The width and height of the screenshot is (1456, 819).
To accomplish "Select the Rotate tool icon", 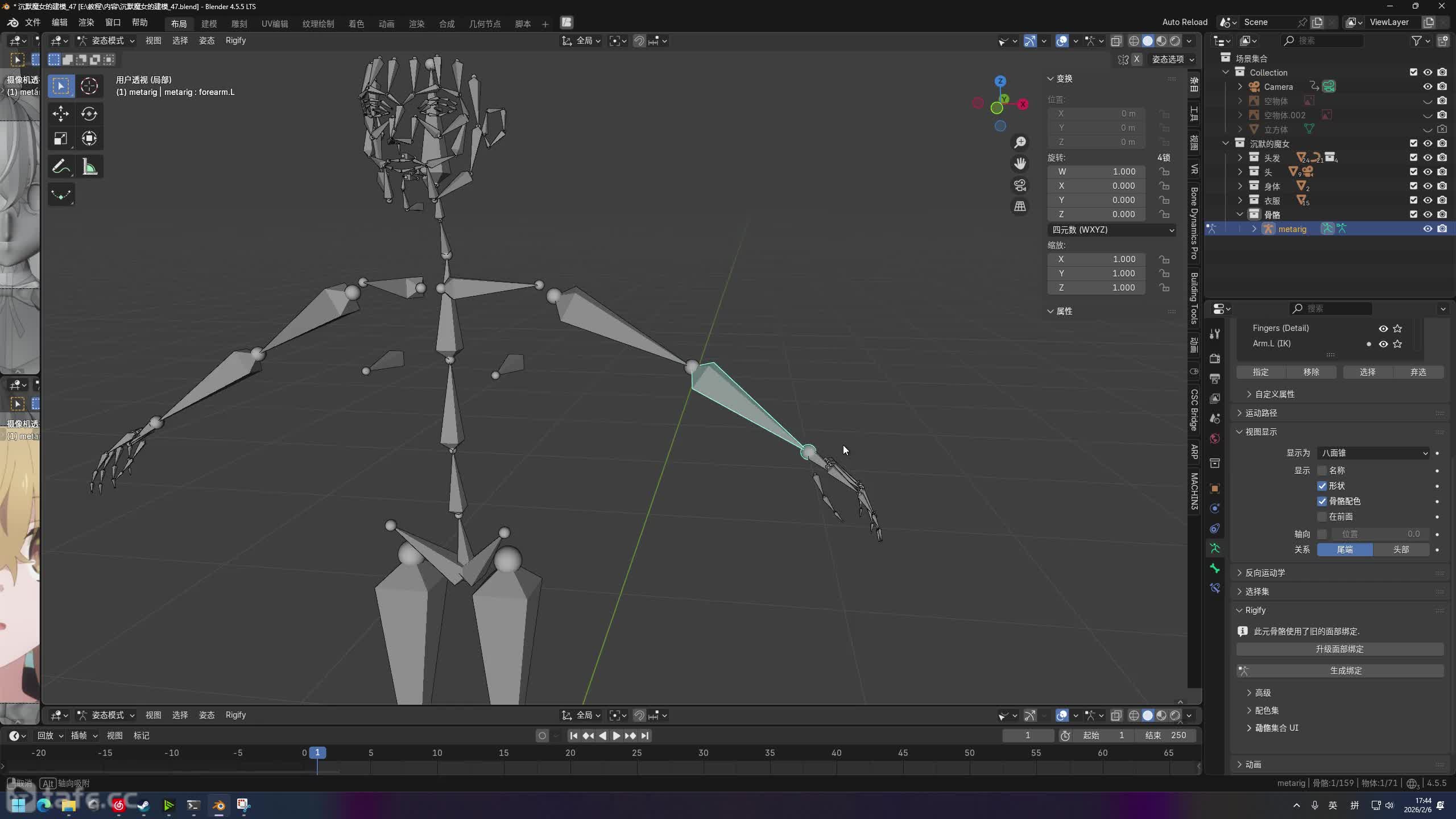I will pos(89,113).
